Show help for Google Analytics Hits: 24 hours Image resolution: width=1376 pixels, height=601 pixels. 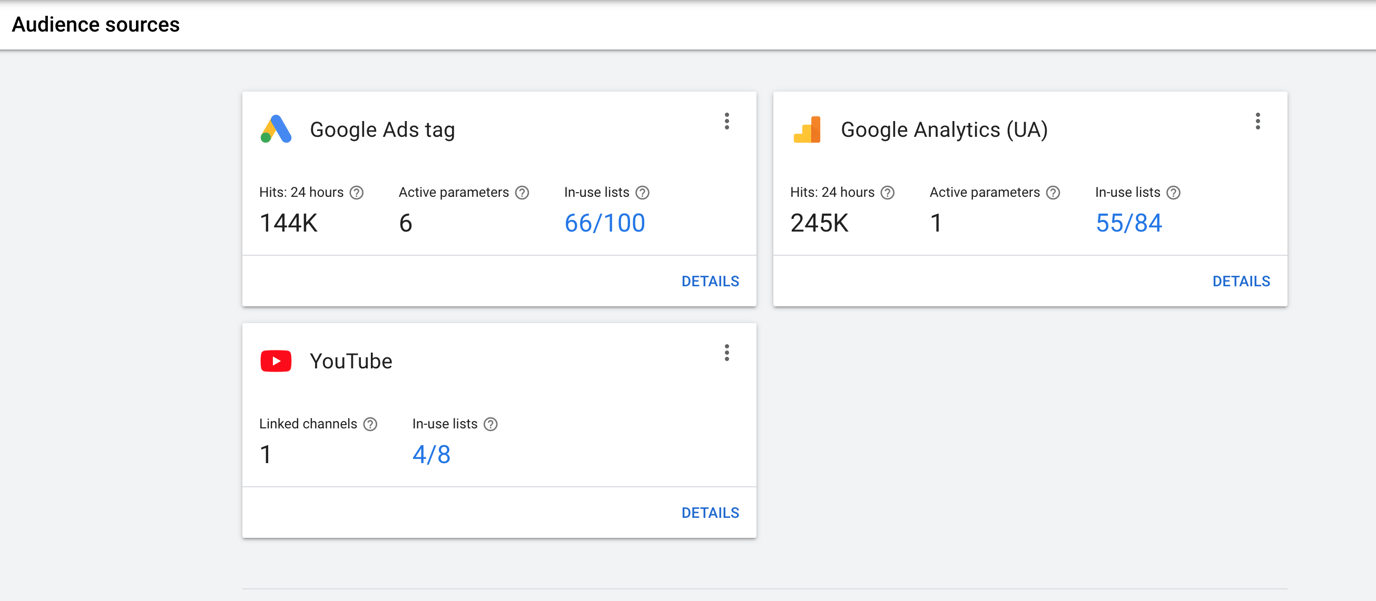(888, 193)
